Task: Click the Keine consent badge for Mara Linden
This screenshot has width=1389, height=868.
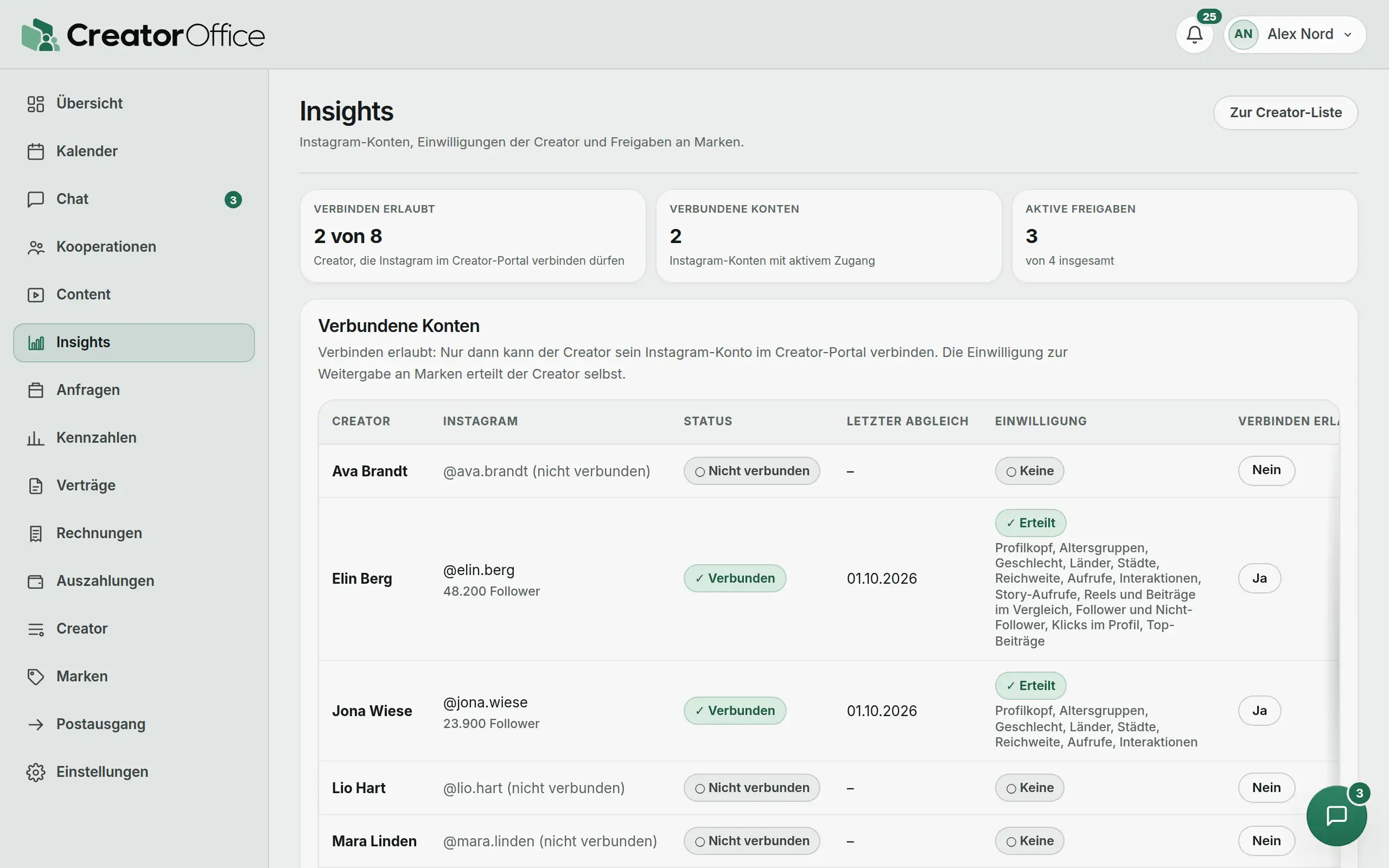Action: [1029, 841]
